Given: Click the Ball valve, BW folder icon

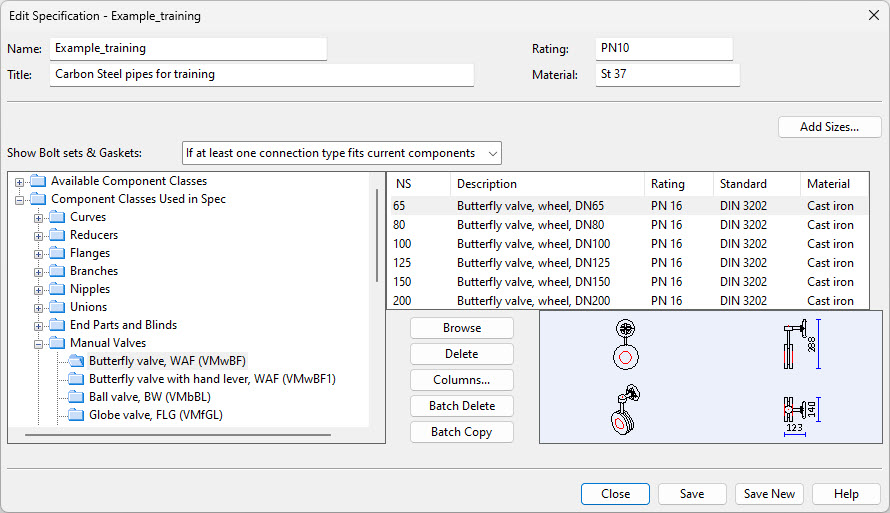Looking at the screenshot, I should click(76, 397).
